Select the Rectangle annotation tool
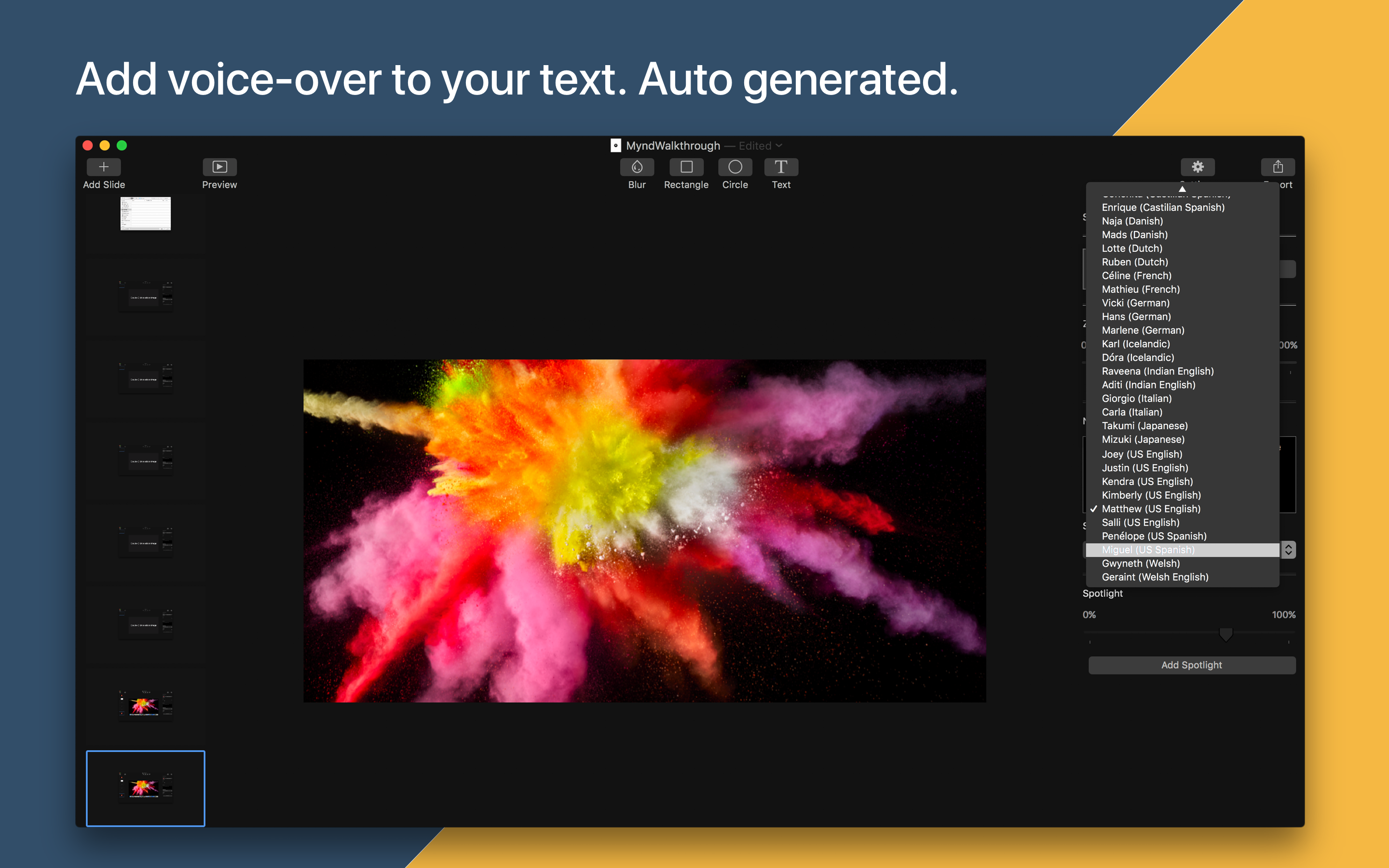This screenshot has width=1389, height=868. pos(686,167)
